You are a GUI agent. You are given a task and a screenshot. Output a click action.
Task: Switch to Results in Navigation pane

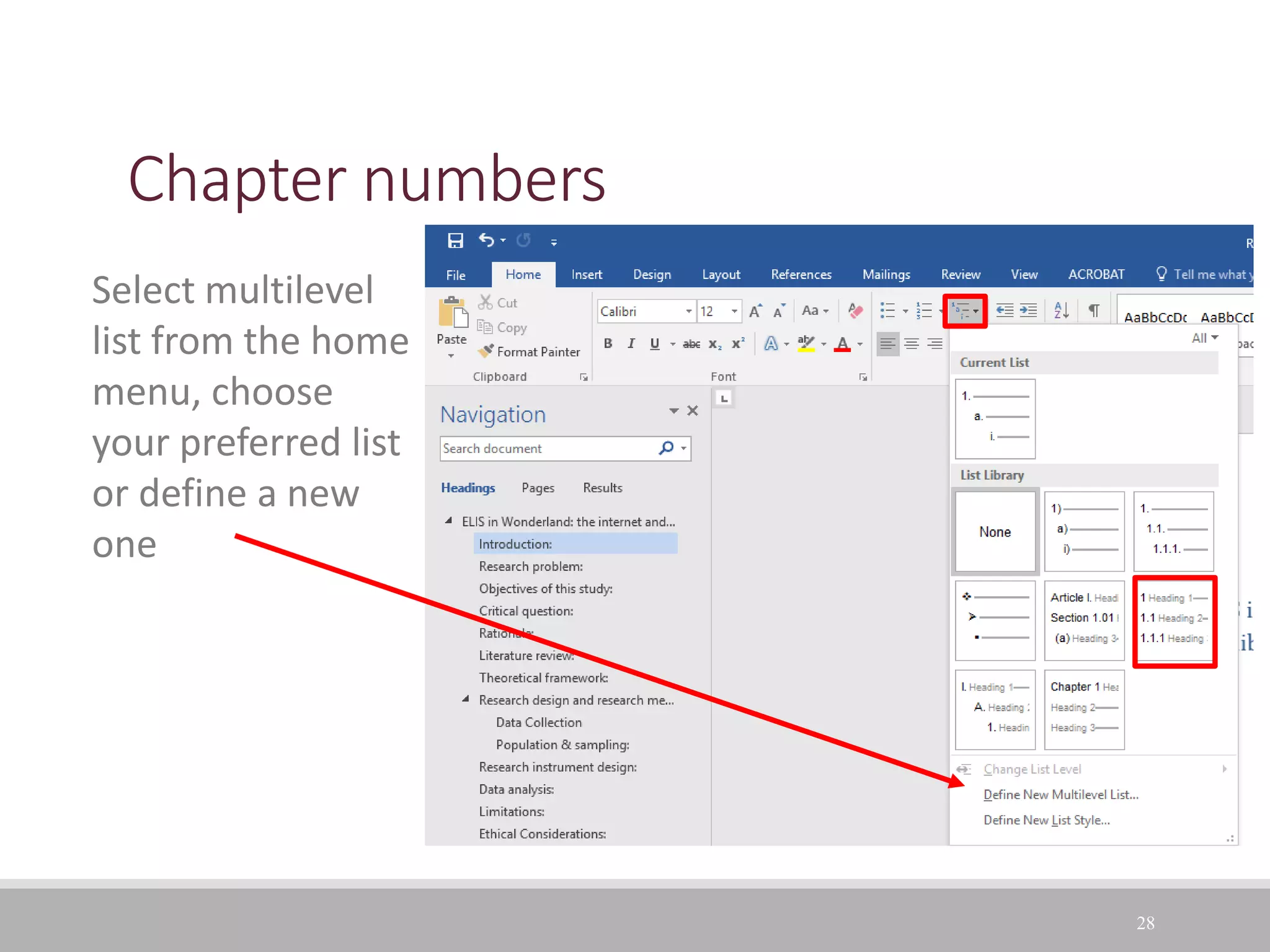point(602,488)
